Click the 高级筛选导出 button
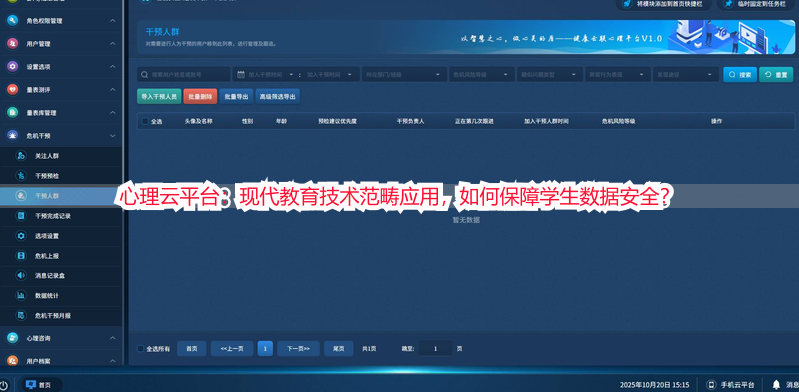 [x=278, y=96]
